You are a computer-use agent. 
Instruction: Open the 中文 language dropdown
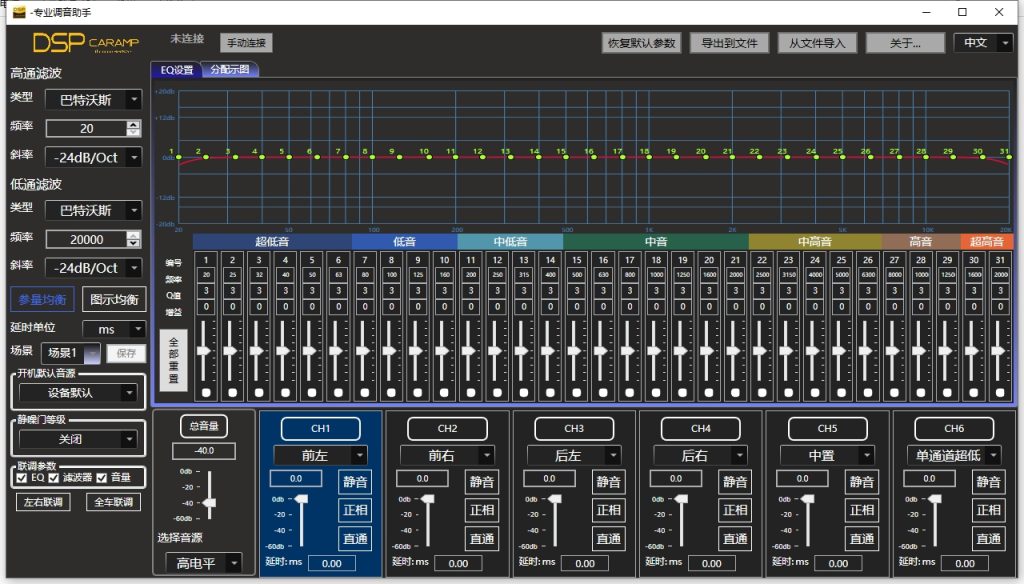pos(983,42)
